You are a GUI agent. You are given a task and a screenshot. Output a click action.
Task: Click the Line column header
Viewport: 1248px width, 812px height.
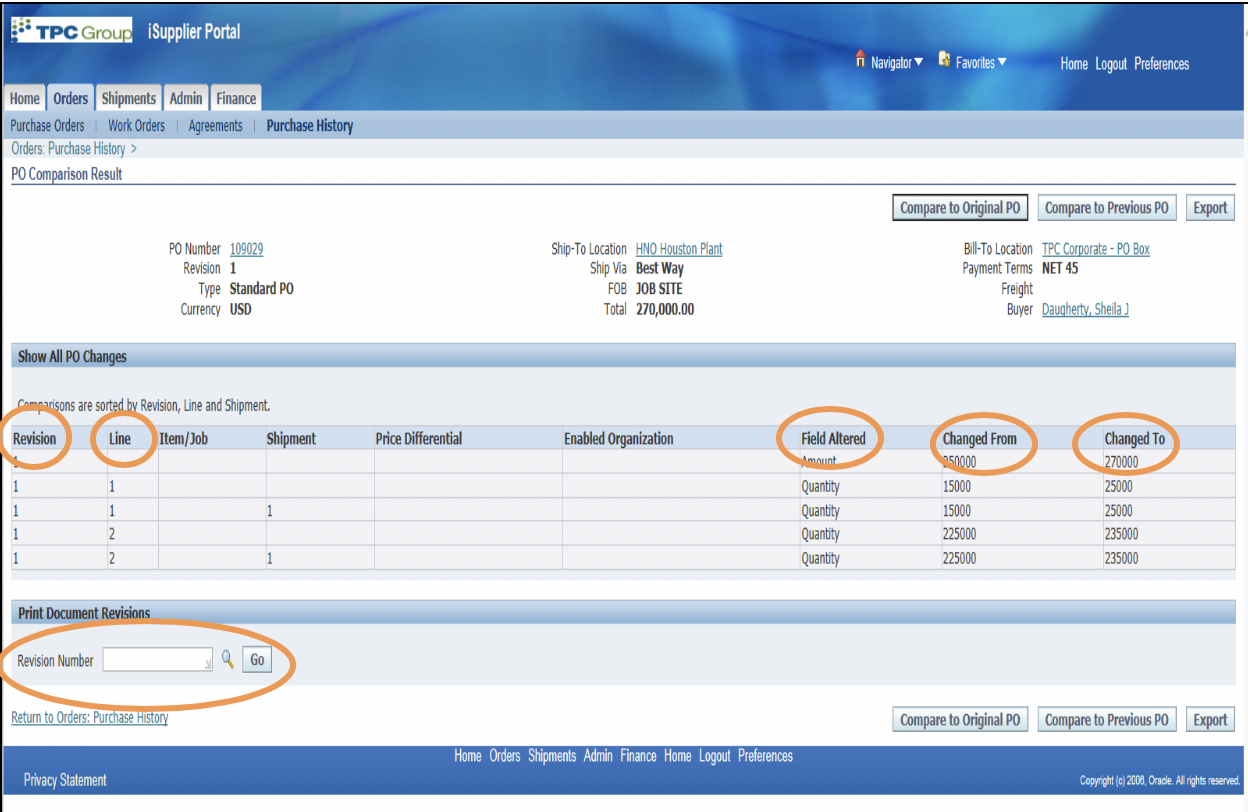[x=120, y=438]
